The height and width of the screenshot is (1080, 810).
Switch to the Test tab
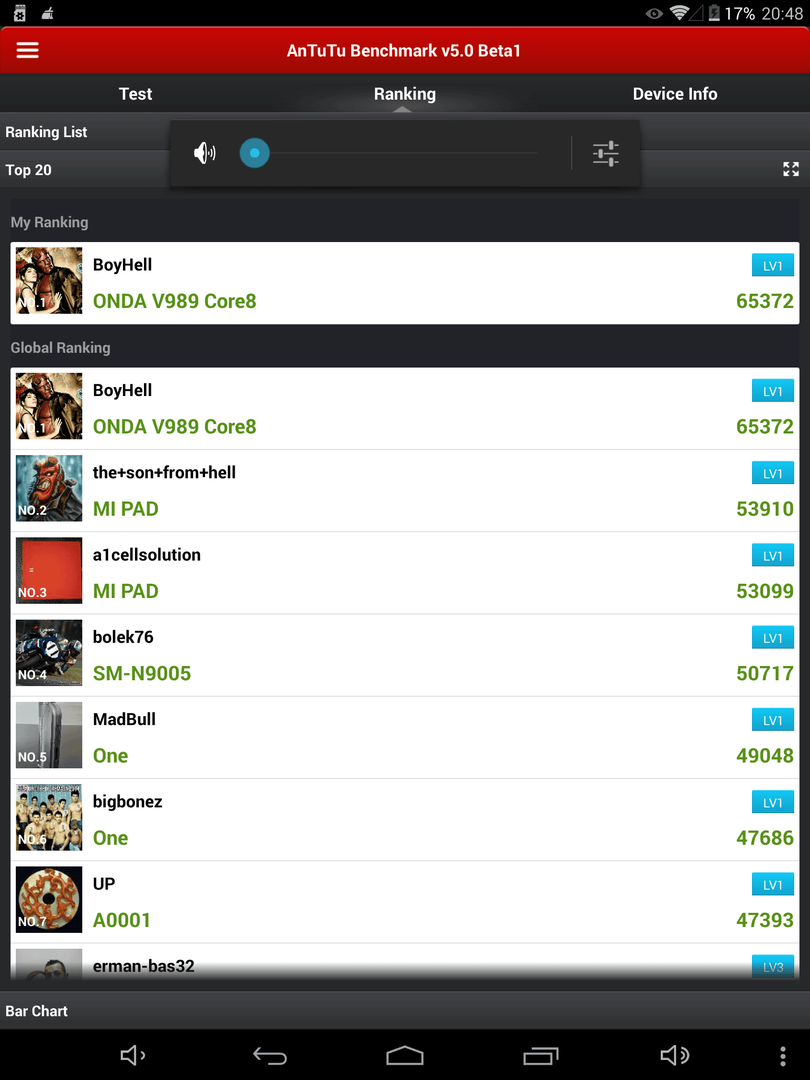(x=135, y=94)
